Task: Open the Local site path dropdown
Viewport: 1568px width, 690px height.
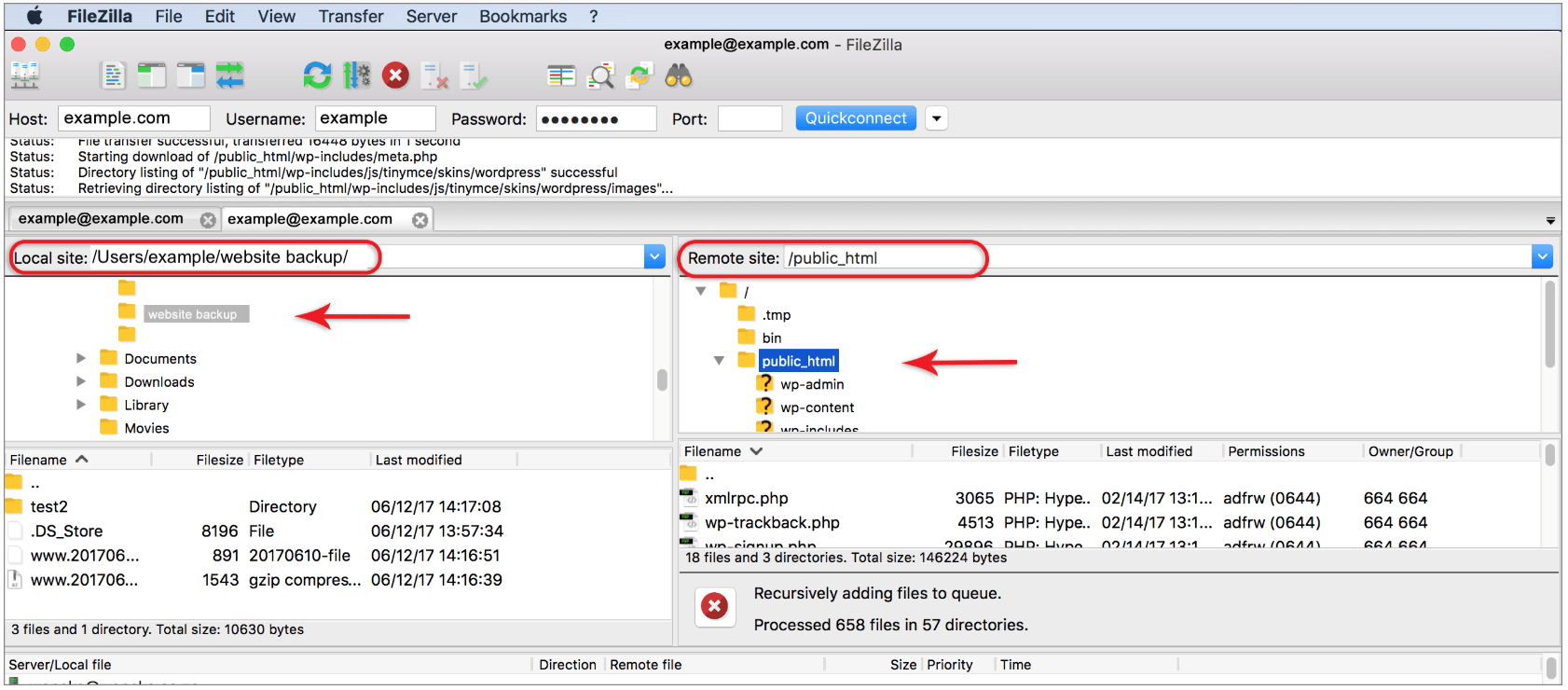Action: tap(654, 257)
